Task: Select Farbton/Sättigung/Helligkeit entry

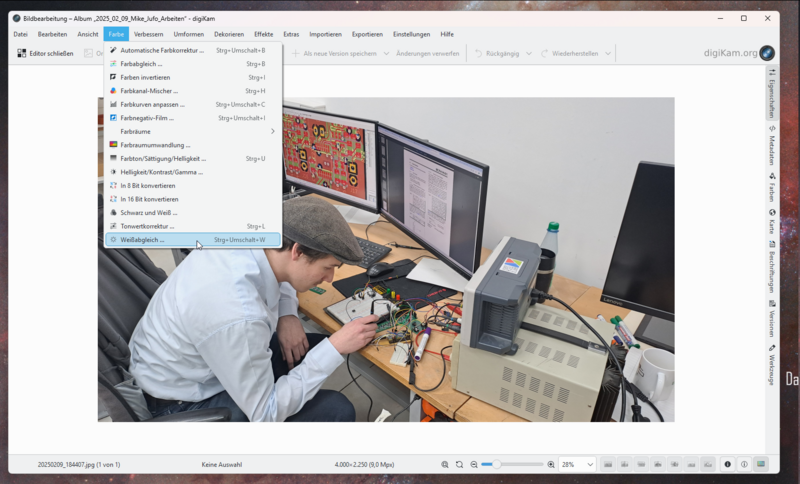Action: [x=193, y=159]
